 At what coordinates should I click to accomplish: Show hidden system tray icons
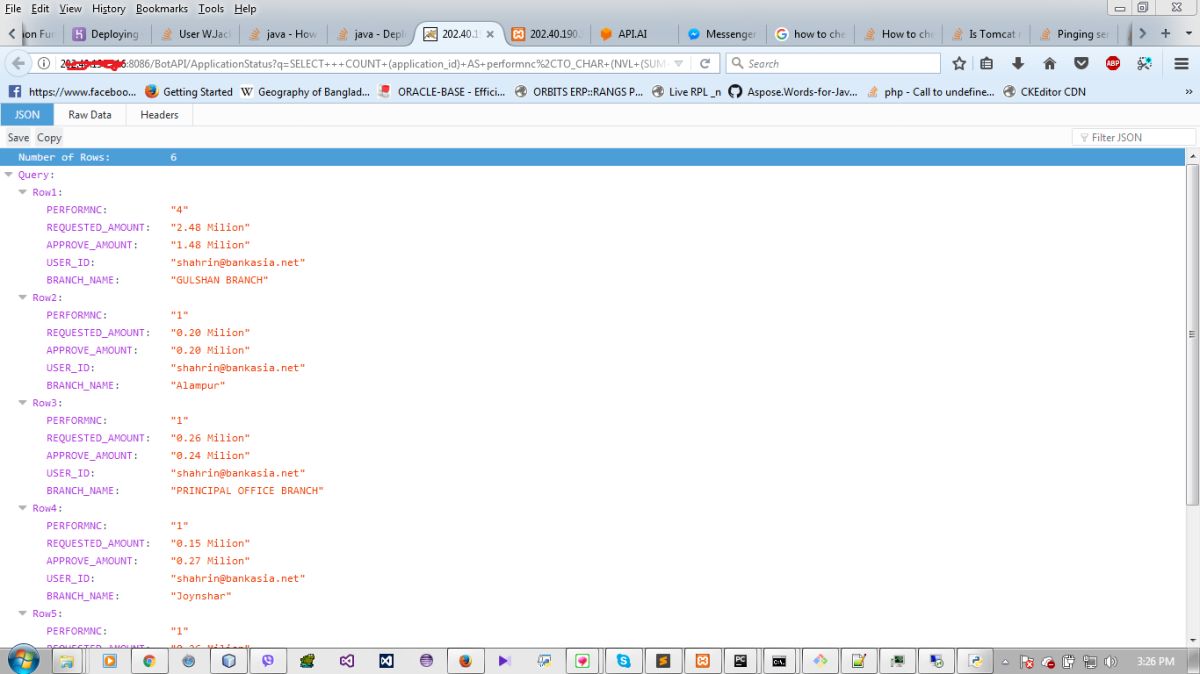click(1005, 662)
